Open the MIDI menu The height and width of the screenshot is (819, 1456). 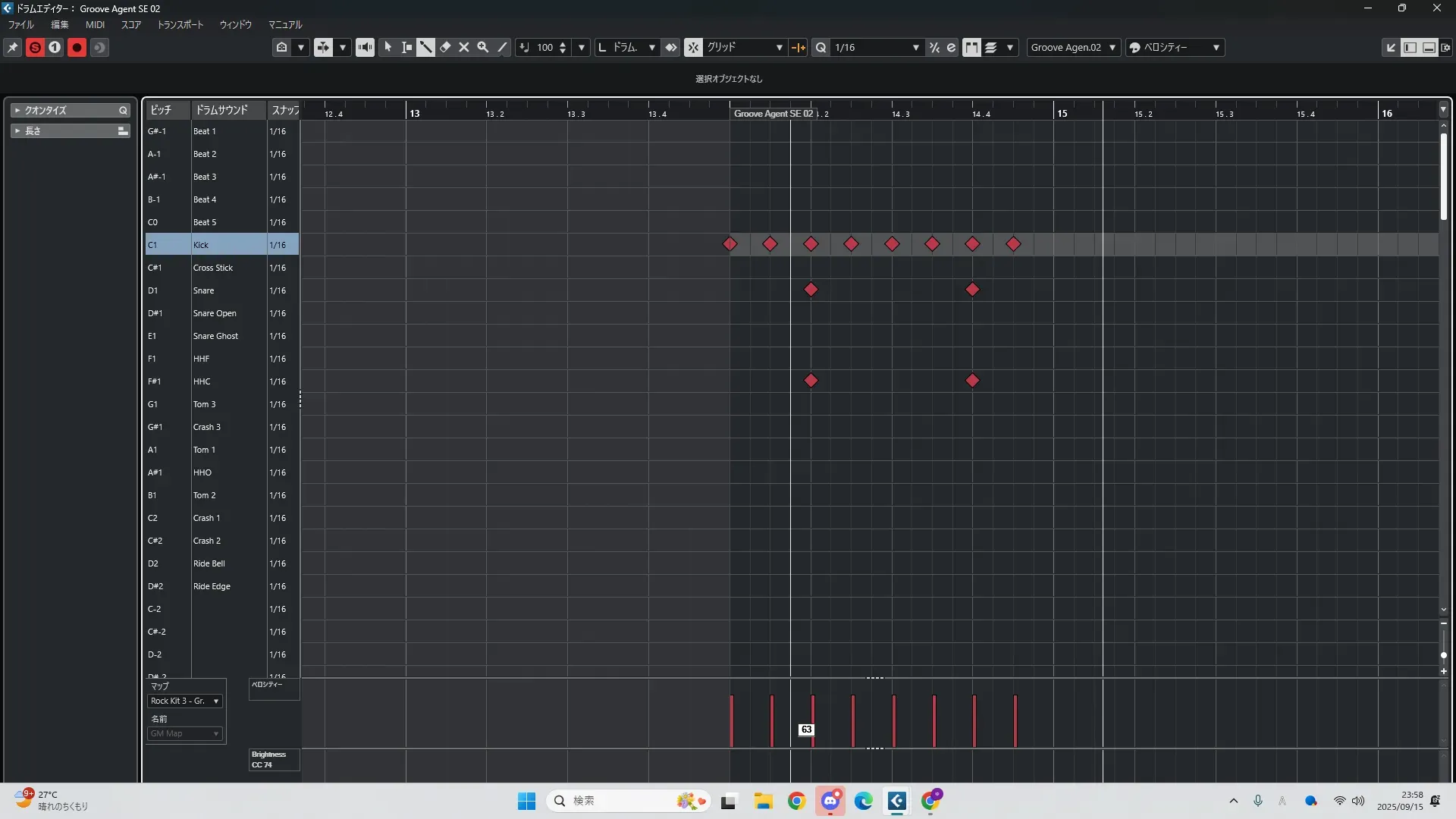[x=95, y=24]
